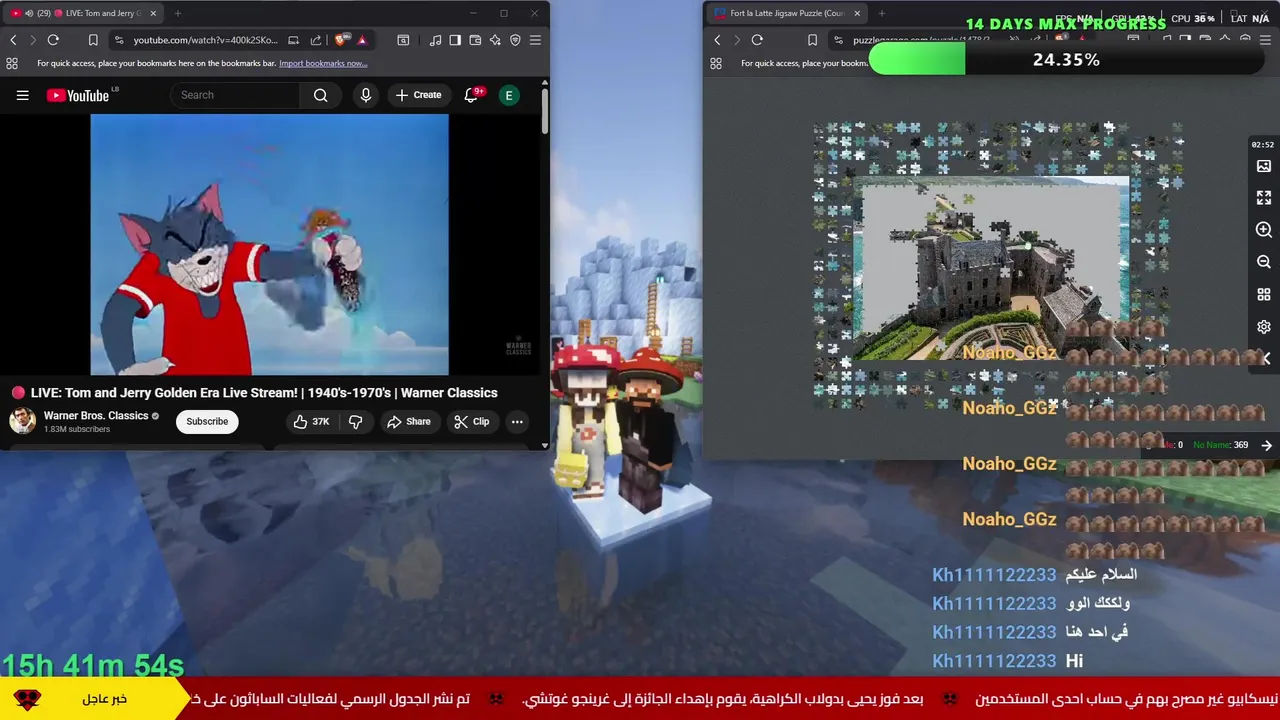
Task: Open site settings icon in YouTube address bar
Action: pos(119,40)
